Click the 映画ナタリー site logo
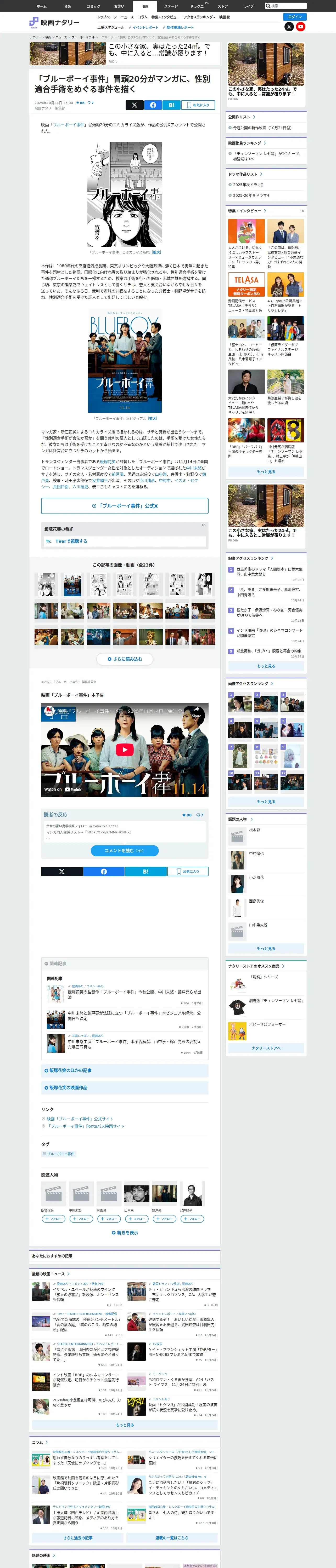This screenshot has height=1568, width=336. pos(54,22)
